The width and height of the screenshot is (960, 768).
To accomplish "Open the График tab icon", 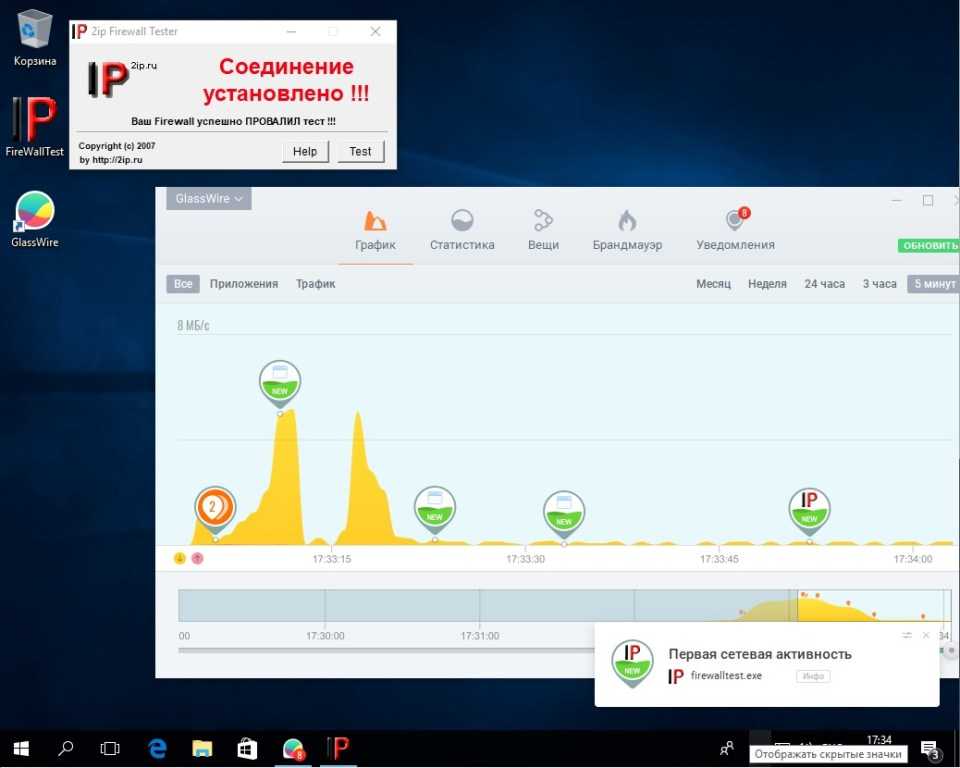I will [375, 221].
